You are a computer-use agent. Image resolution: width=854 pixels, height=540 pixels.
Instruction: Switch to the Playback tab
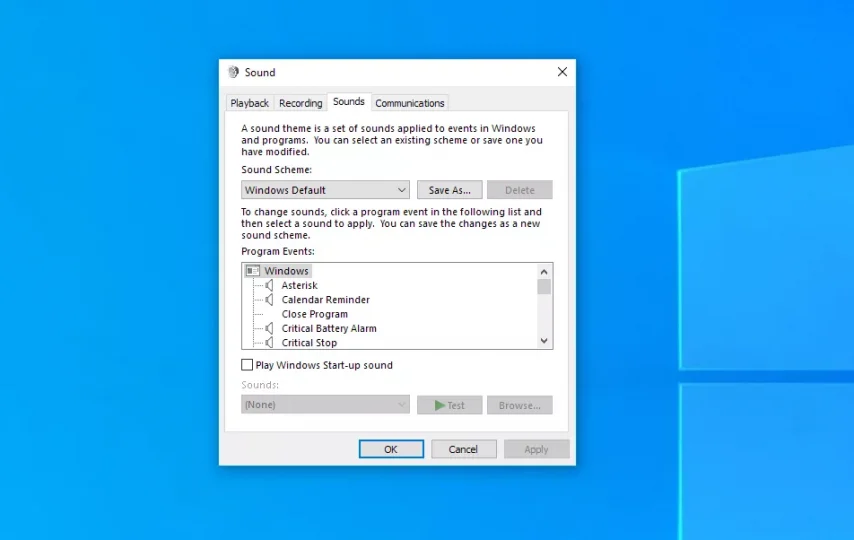pyautogui.click(x=249, y=103)
